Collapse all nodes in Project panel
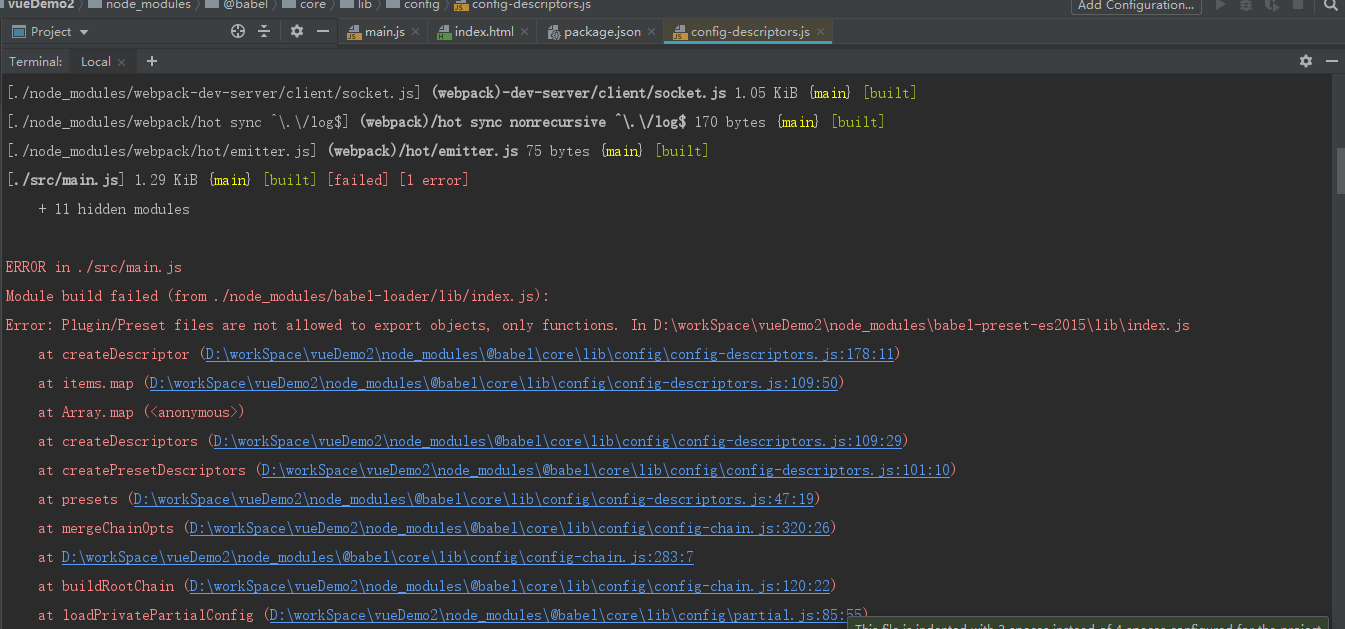Viewport: 1345px width, 629px height. tap(264, 31)
